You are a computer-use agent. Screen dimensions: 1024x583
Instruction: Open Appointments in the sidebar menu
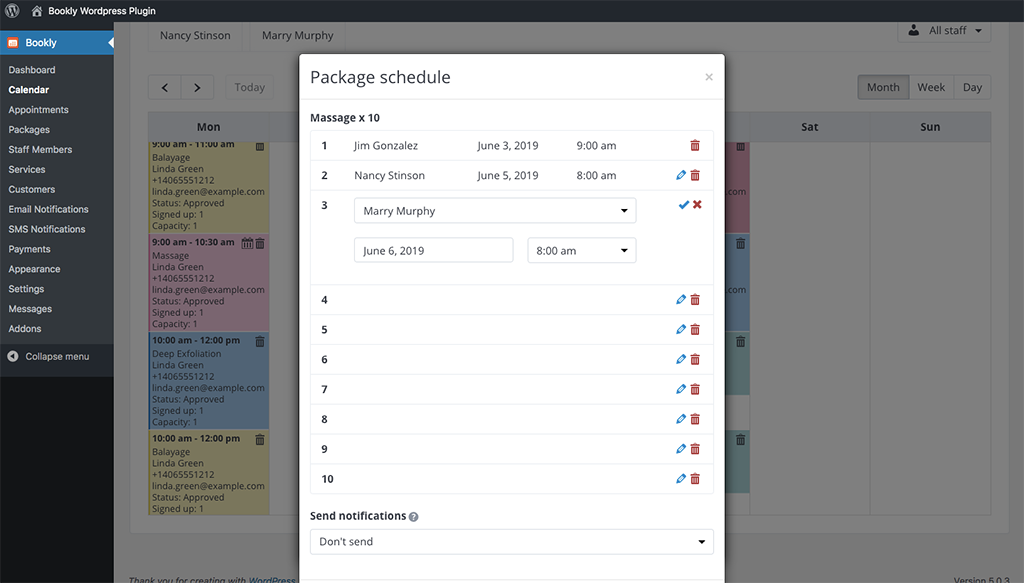click(38, 110)
